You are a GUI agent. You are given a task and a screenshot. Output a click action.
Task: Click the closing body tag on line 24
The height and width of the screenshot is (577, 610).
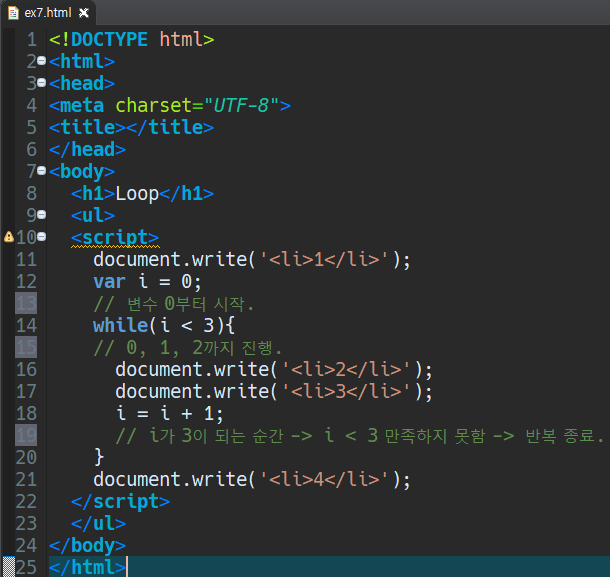point(88,545)
